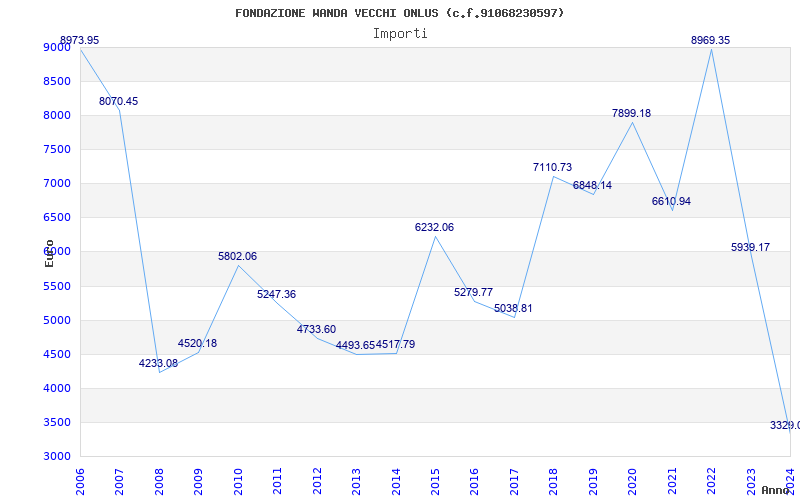Screen dimensions: 800x500
Task: Click the x-axis year label 2014
Action: (396, 482)
